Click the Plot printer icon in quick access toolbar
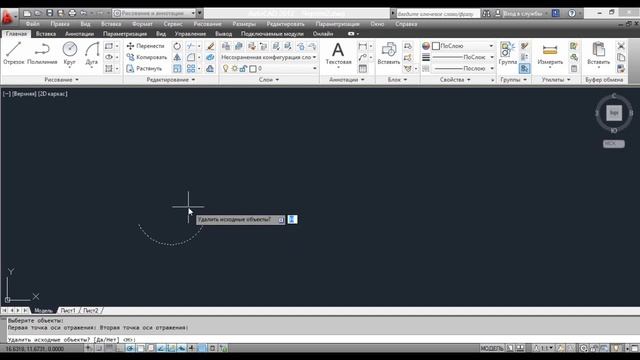The image size is (640, 360). pos(72,13)
